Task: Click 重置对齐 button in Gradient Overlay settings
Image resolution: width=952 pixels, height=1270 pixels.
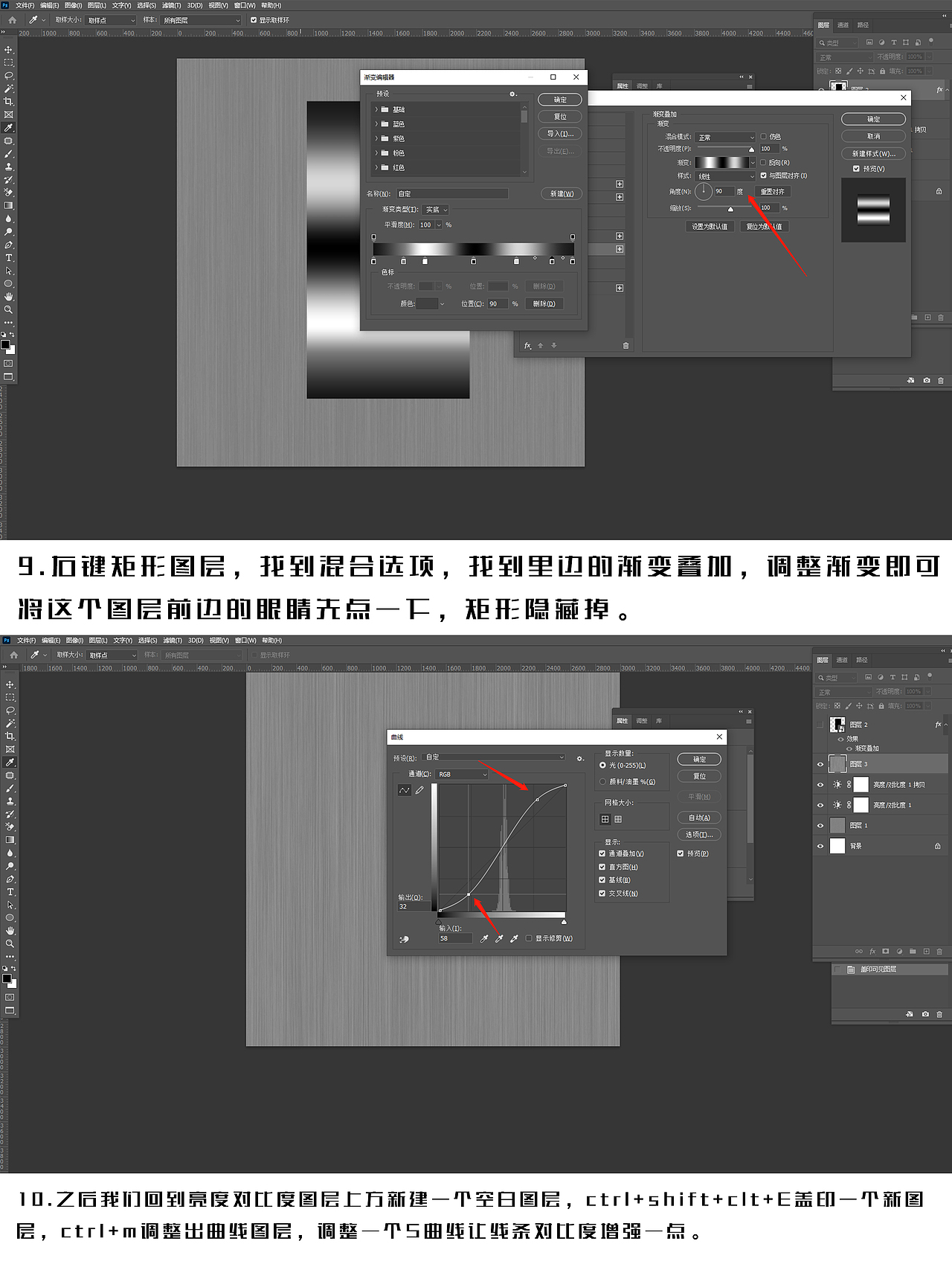Action: 773,191
